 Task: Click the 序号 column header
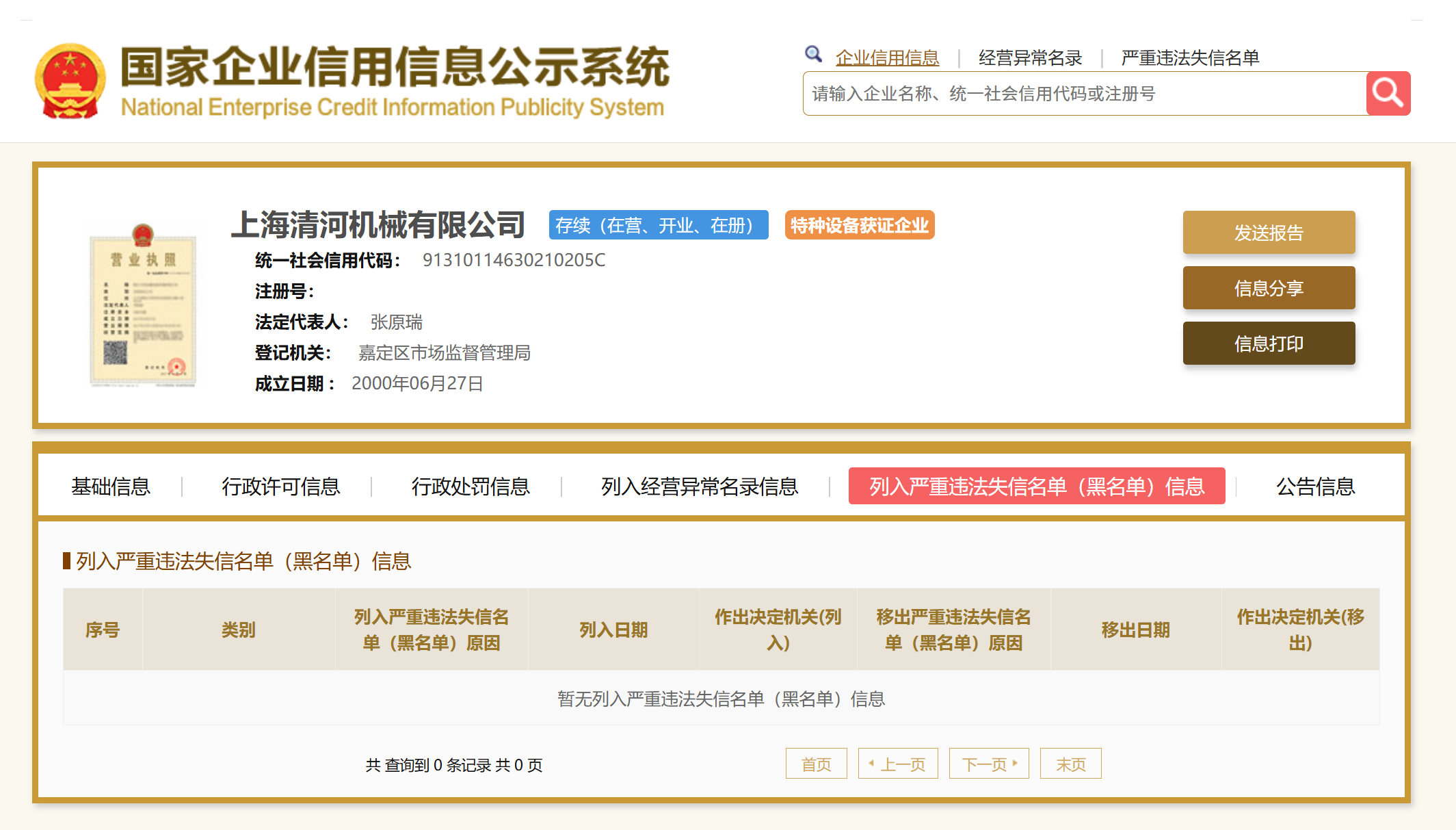(x=103, y=630)
